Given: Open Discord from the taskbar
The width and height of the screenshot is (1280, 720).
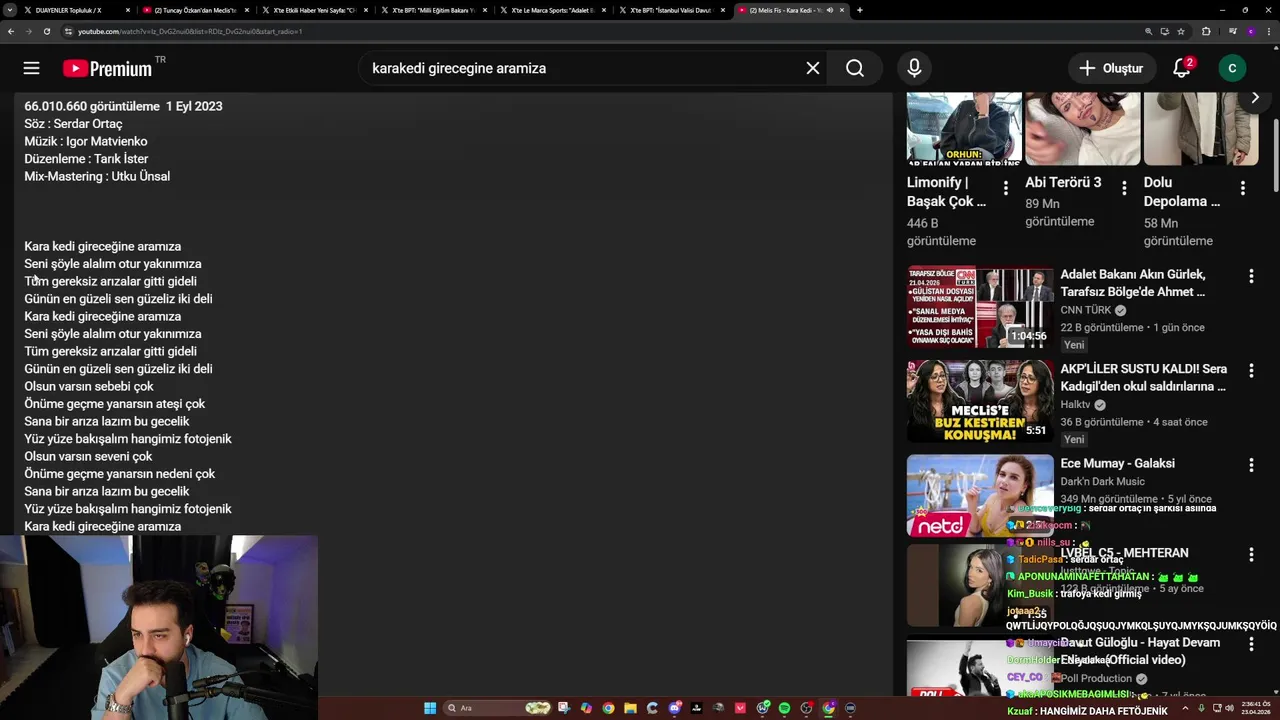Looking at the screenshot, I should pos(675,708).
